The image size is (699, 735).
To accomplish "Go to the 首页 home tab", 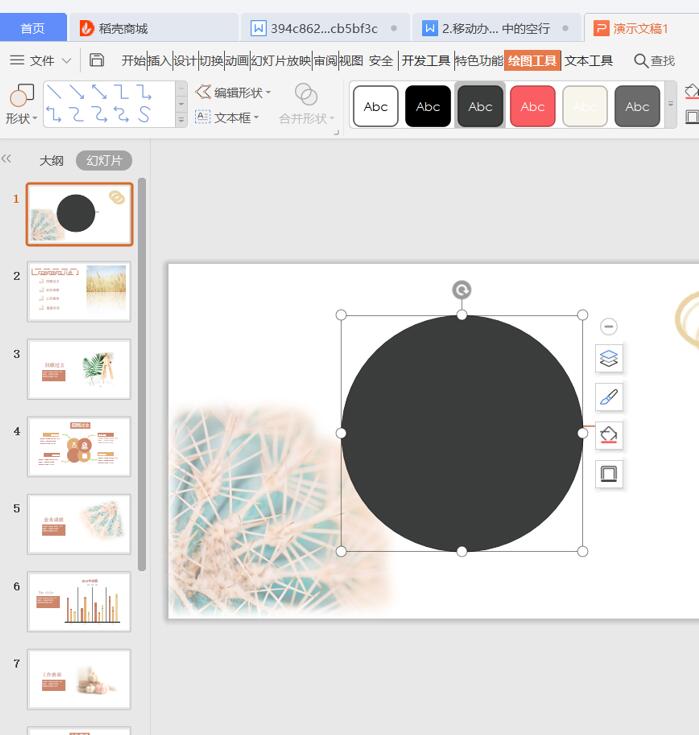I will tap(33, 28).
